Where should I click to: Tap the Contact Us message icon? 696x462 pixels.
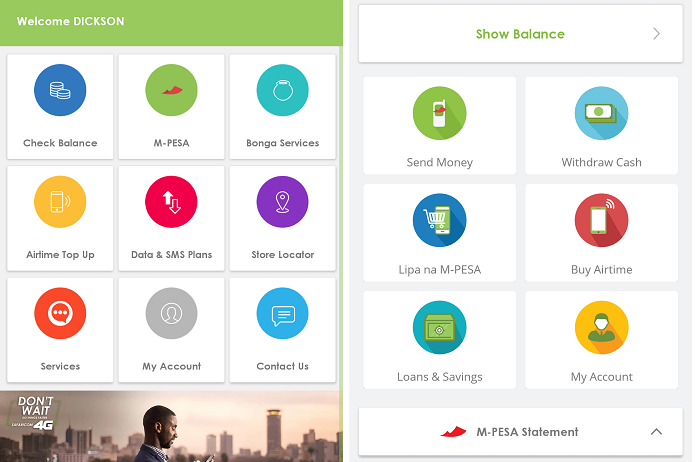(x=282, y=313)
